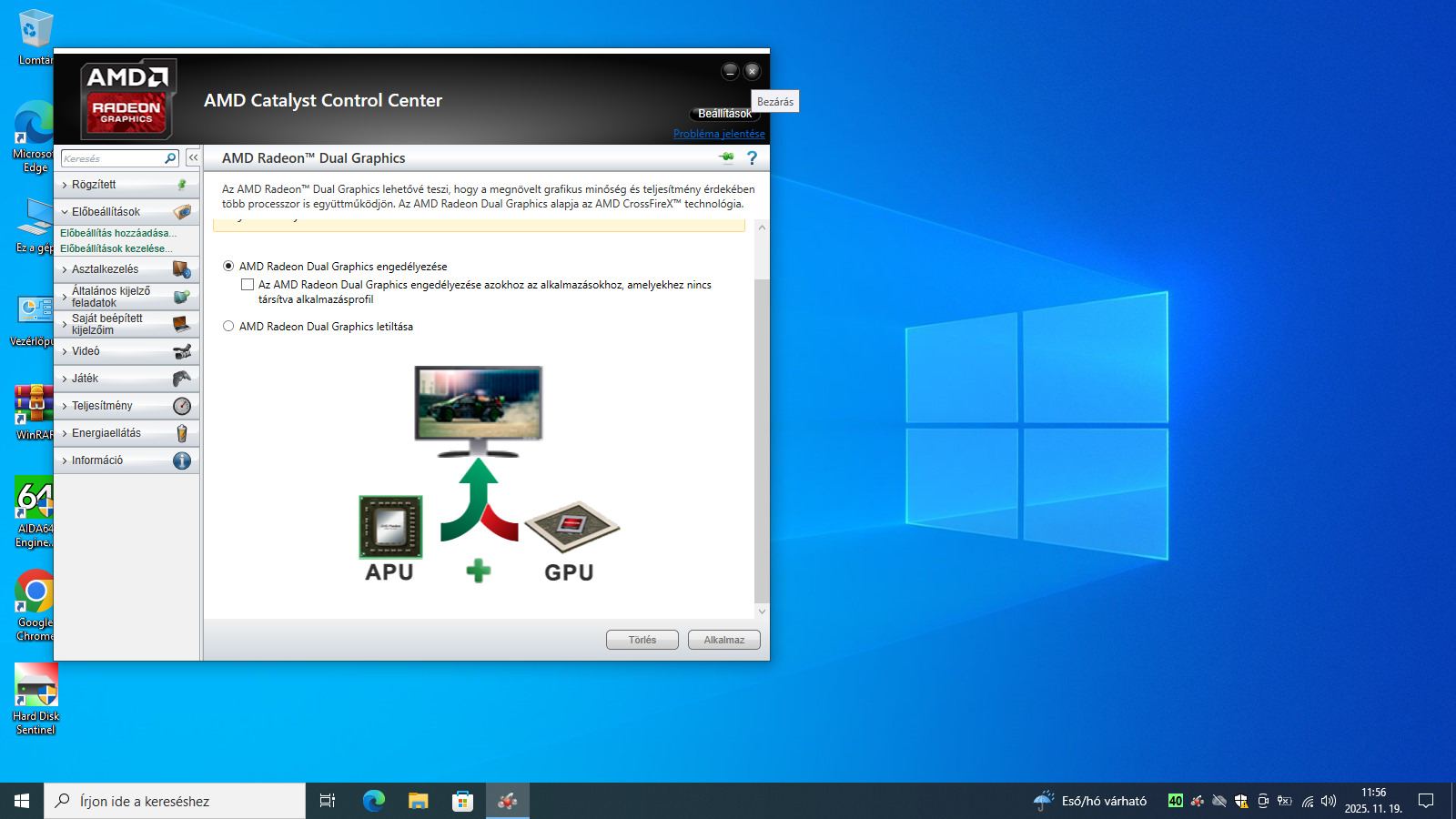Click the presets icon beside Előbeállítások

coord(182,212)
